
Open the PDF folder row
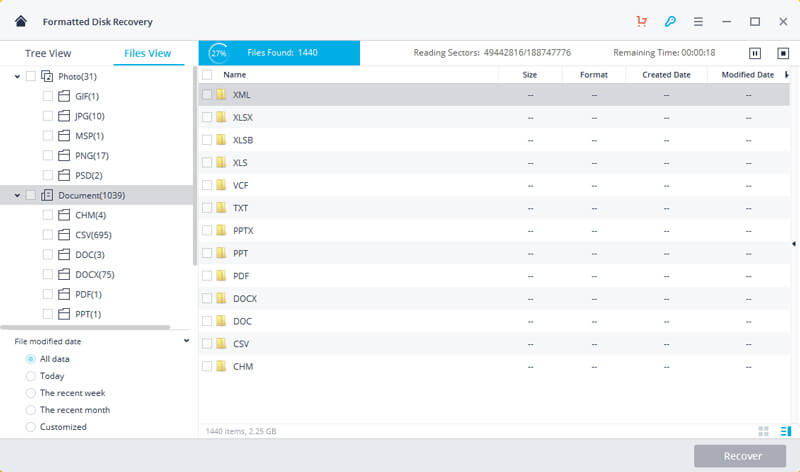tap(241, 275)
